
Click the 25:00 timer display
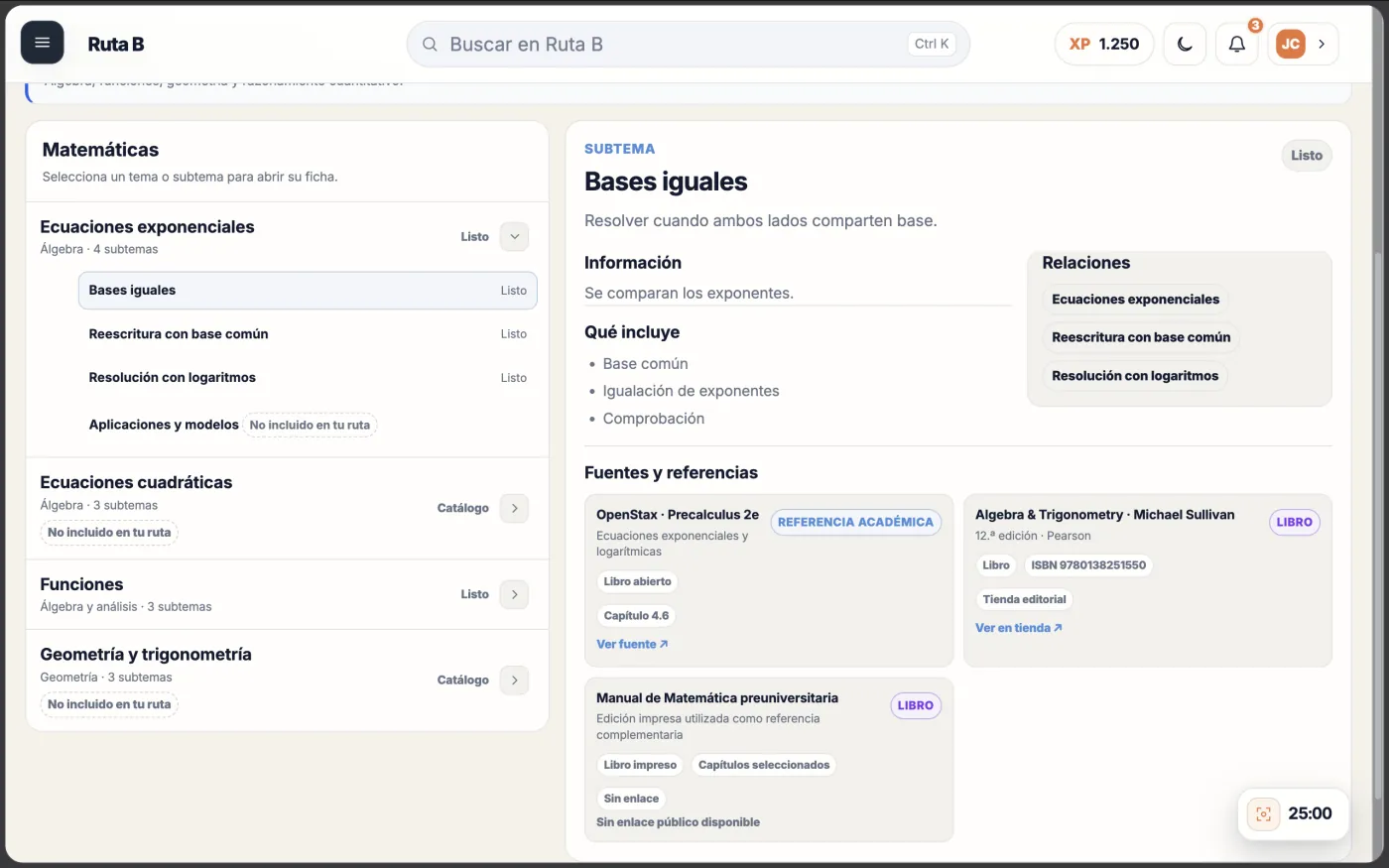click(x=1310, y=813)
